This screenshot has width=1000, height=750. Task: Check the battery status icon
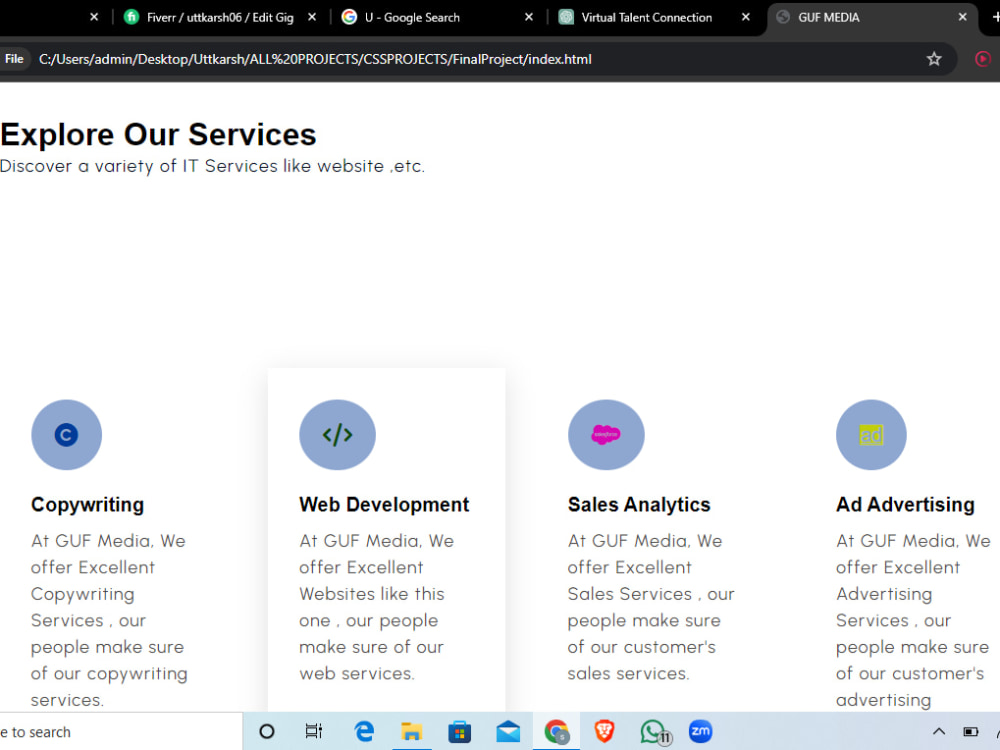click(x=970, y=732)
